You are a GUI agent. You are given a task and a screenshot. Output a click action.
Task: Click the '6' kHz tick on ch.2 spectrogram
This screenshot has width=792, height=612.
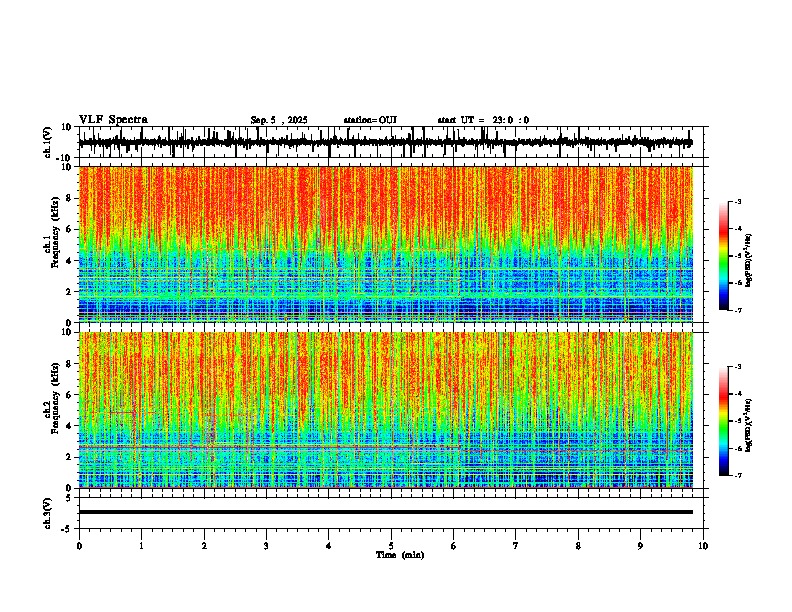click(70, 395)
